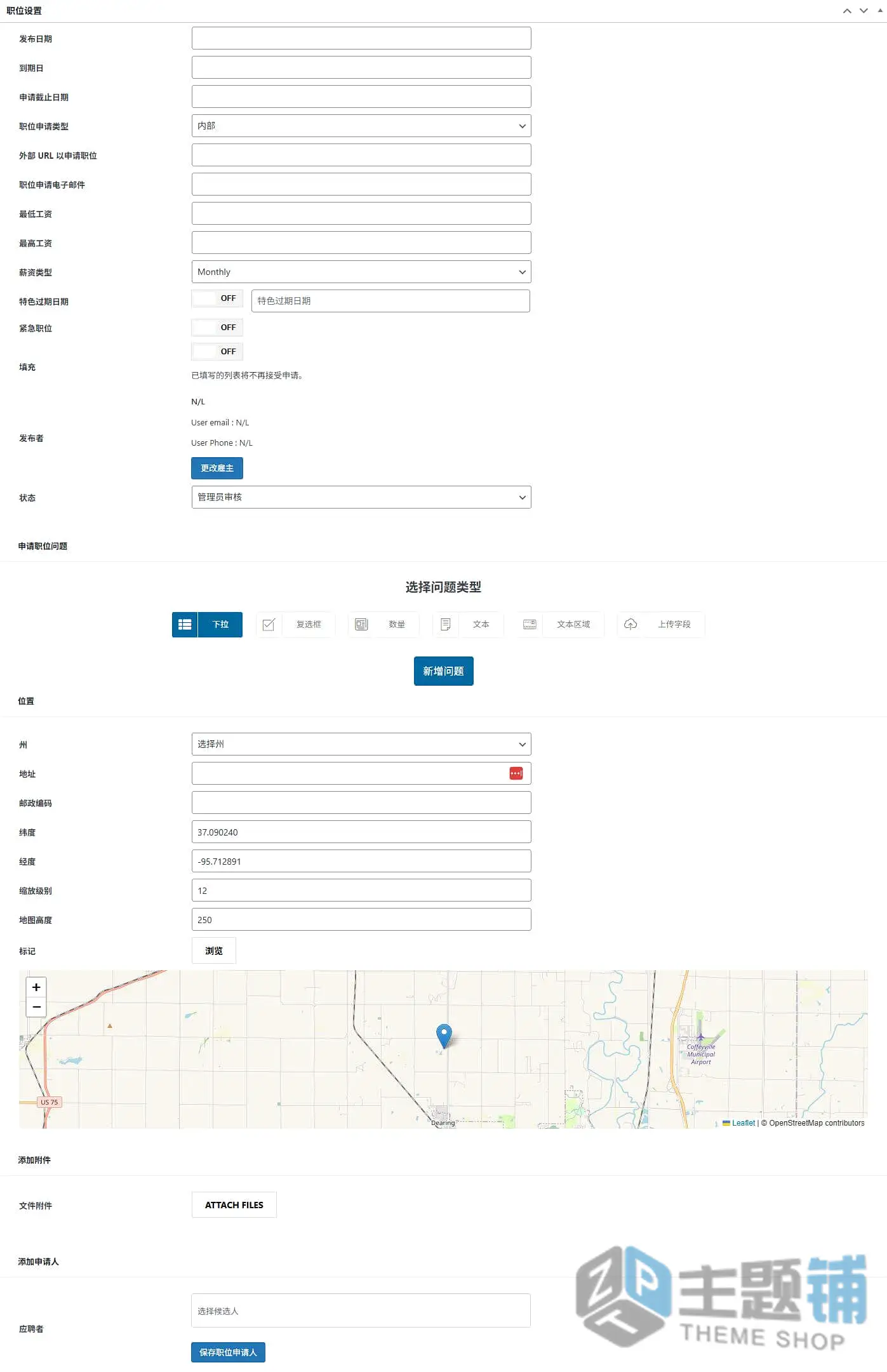
Task: Click the 选择候选人 applicant field
Action: (x=361, y=1310)
